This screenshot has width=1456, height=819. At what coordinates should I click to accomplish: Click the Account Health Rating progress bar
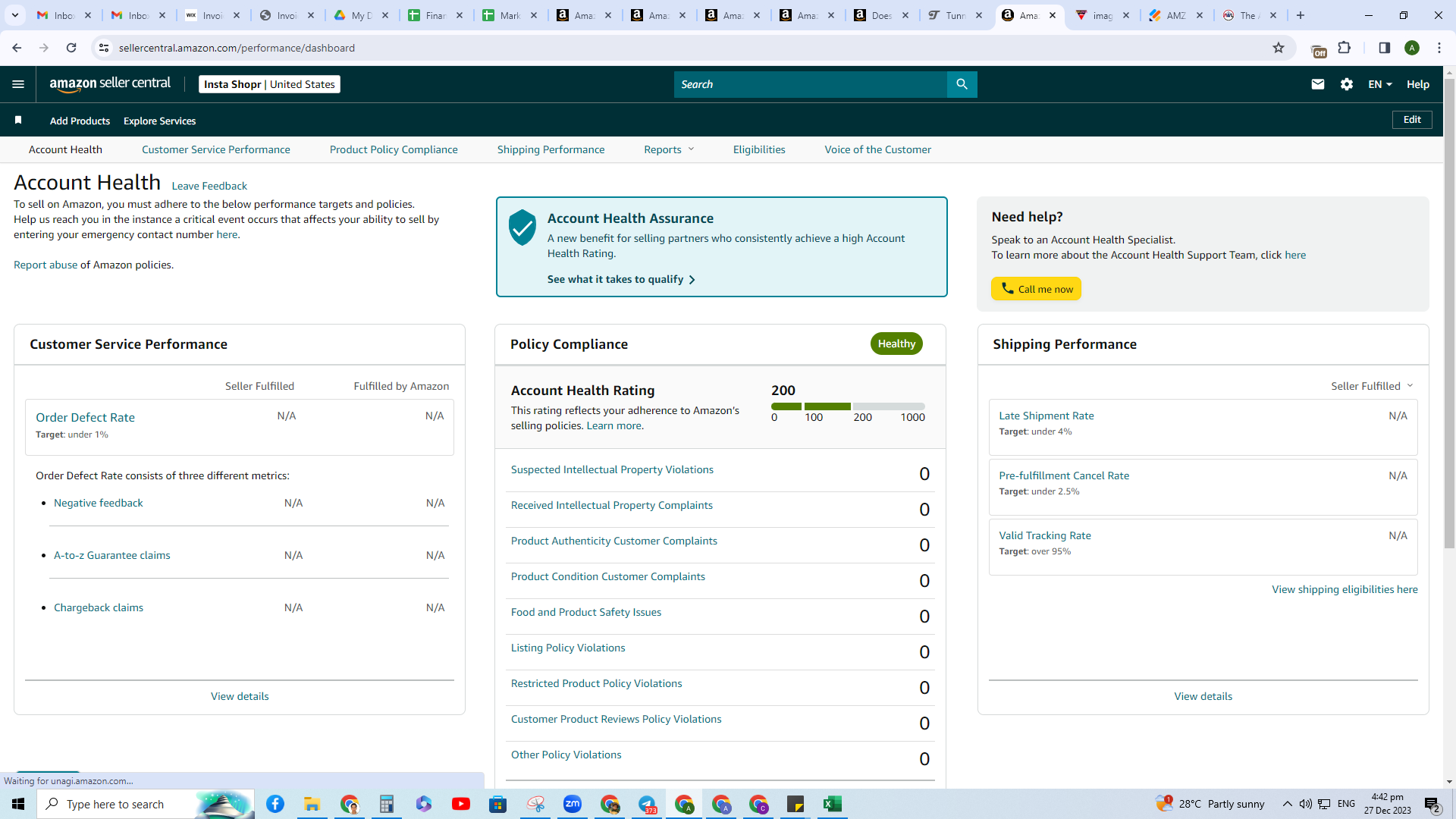tap(848, 406)
